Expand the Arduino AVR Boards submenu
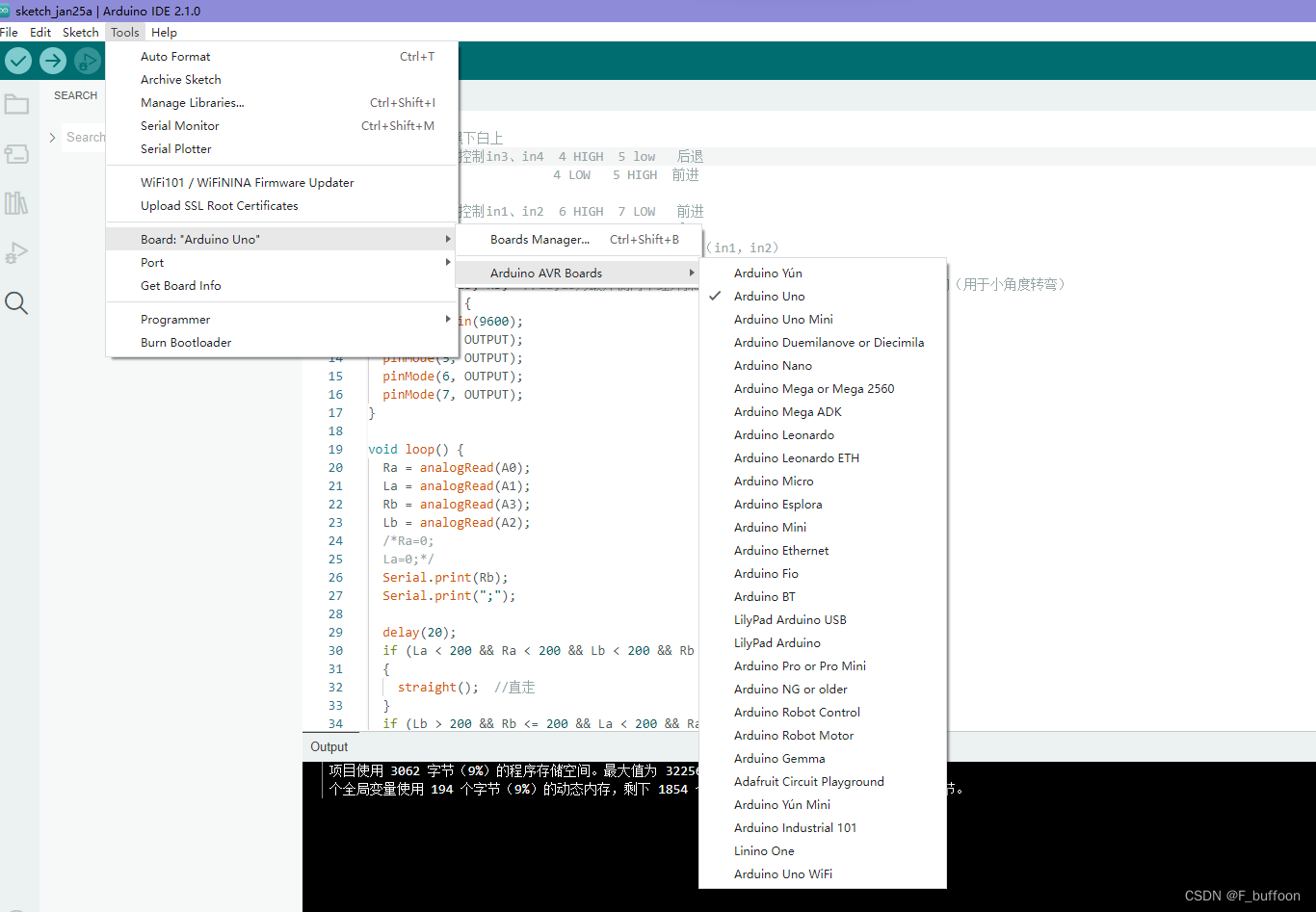 [x=579, y=273]
